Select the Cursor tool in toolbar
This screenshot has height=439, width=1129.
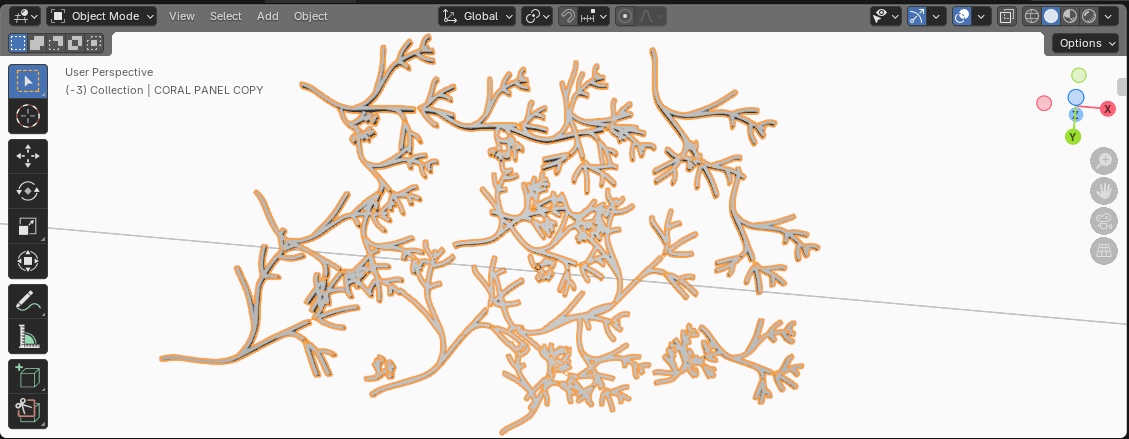[x=28, y=116]
